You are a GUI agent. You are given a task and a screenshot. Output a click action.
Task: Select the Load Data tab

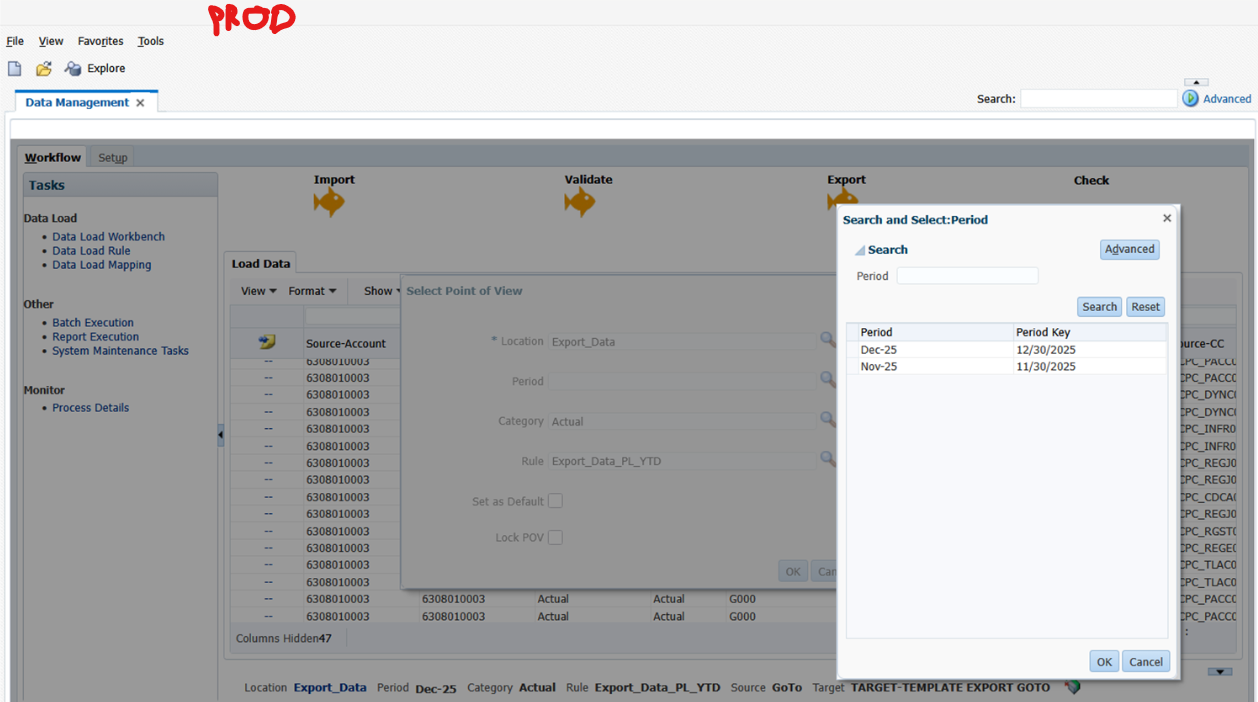click(261, 264)
